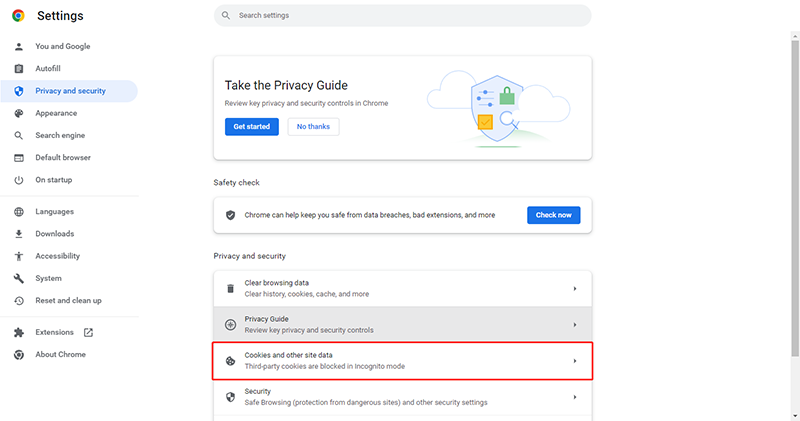
Task: Click the Appearance palette icon
Action: 19,113
